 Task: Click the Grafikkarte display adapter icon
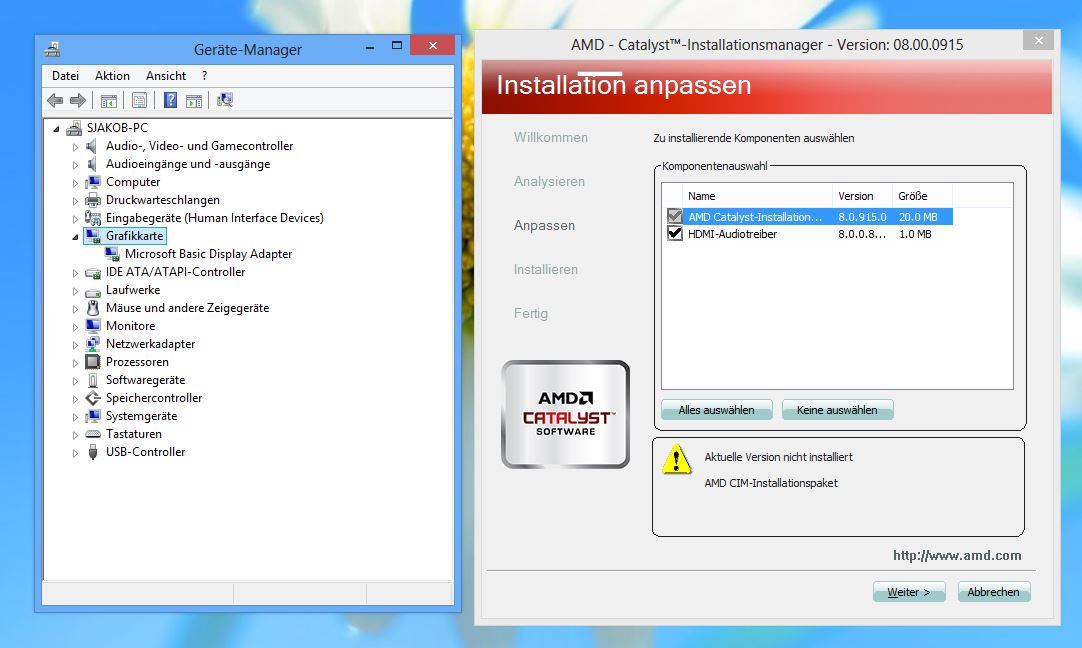coord(92,236)
